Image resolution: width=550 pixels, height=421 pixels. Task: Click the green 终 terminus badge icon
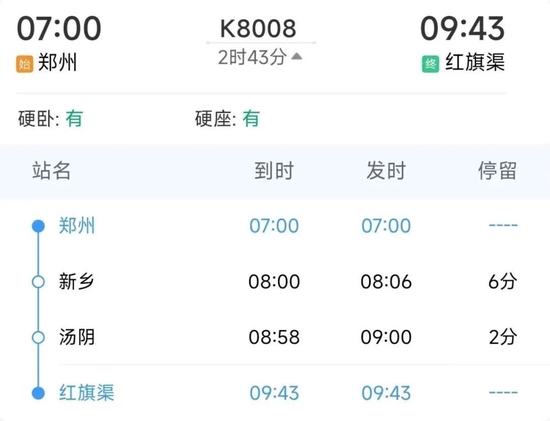(x=430, y=64)
